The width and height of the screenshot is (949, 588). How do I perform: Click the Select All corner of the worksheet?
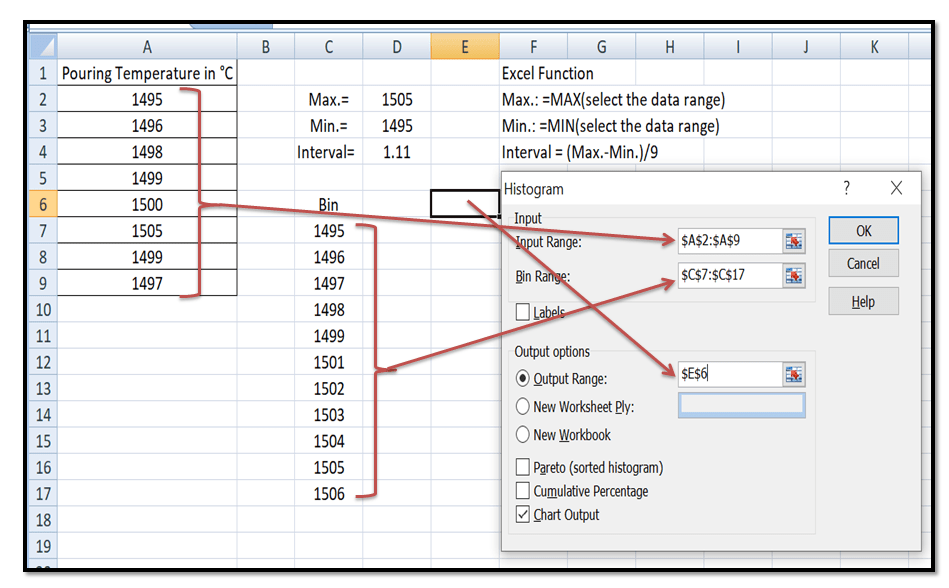(x=41, y=46)
